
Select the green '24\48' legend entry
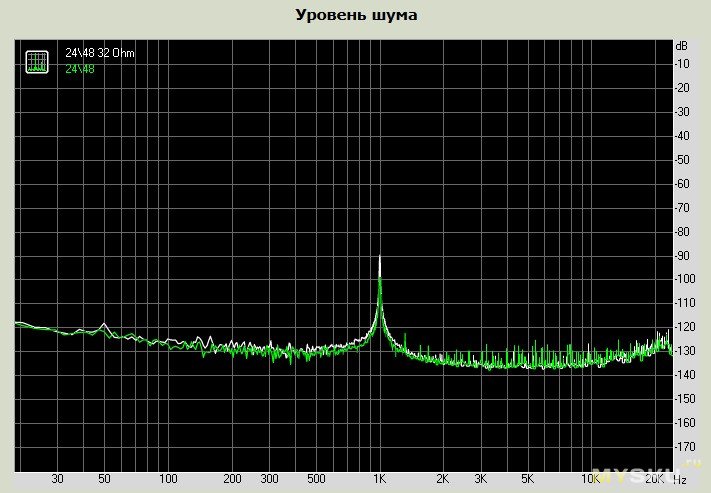pyautogui.click(x=80, y=68)
